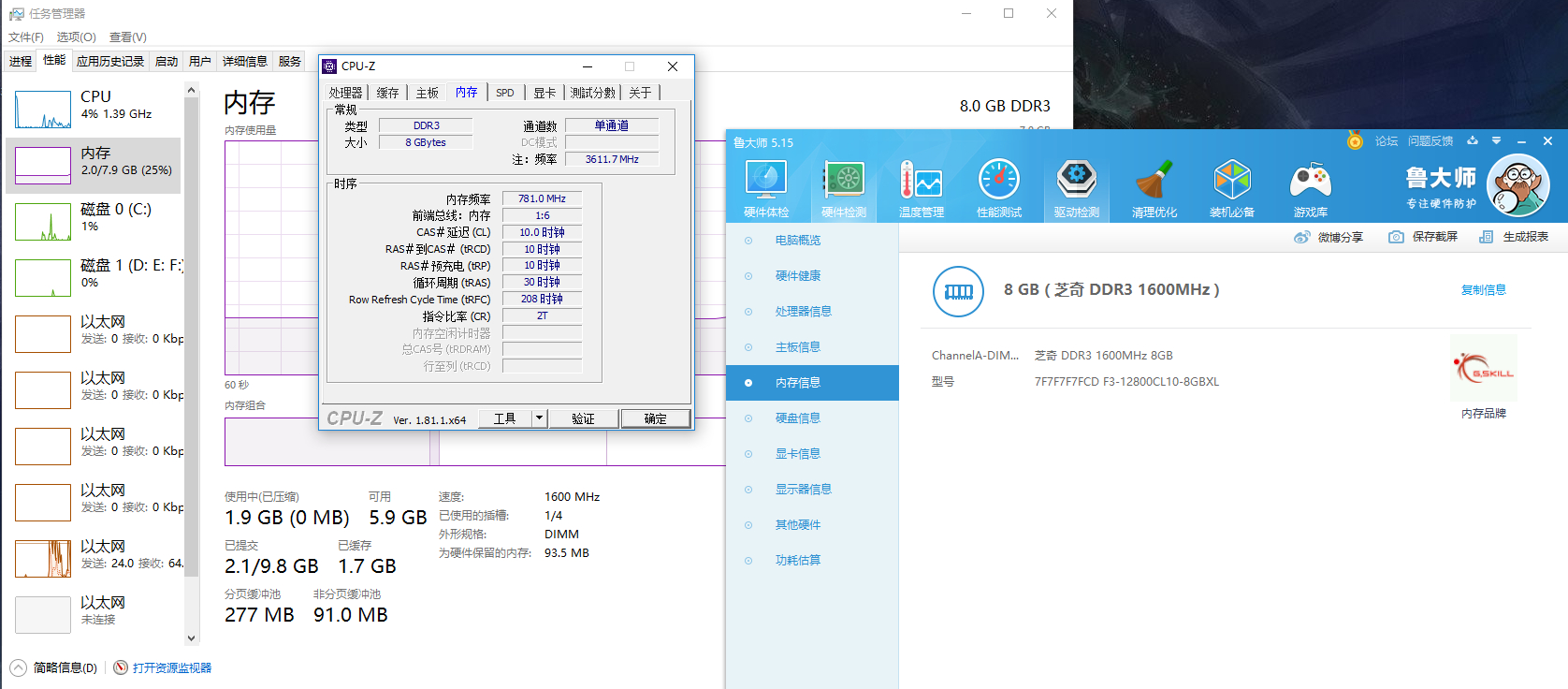Select the 以太网 entry showing 未连接
This screenshot has height=689, width=1568.
[x=94, y=615]
